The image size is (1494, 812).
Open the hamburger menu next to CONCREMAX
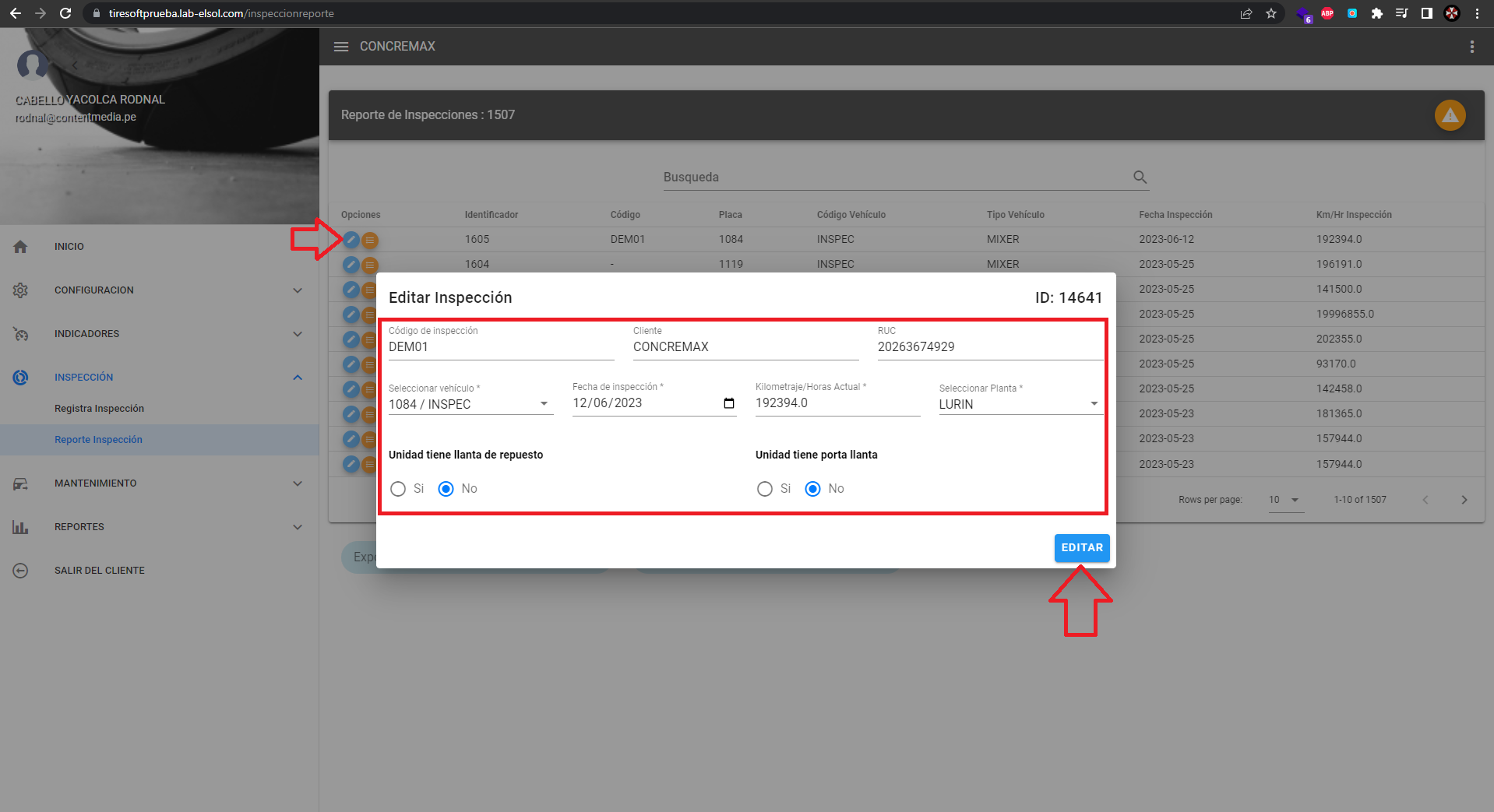coord(341,47)
